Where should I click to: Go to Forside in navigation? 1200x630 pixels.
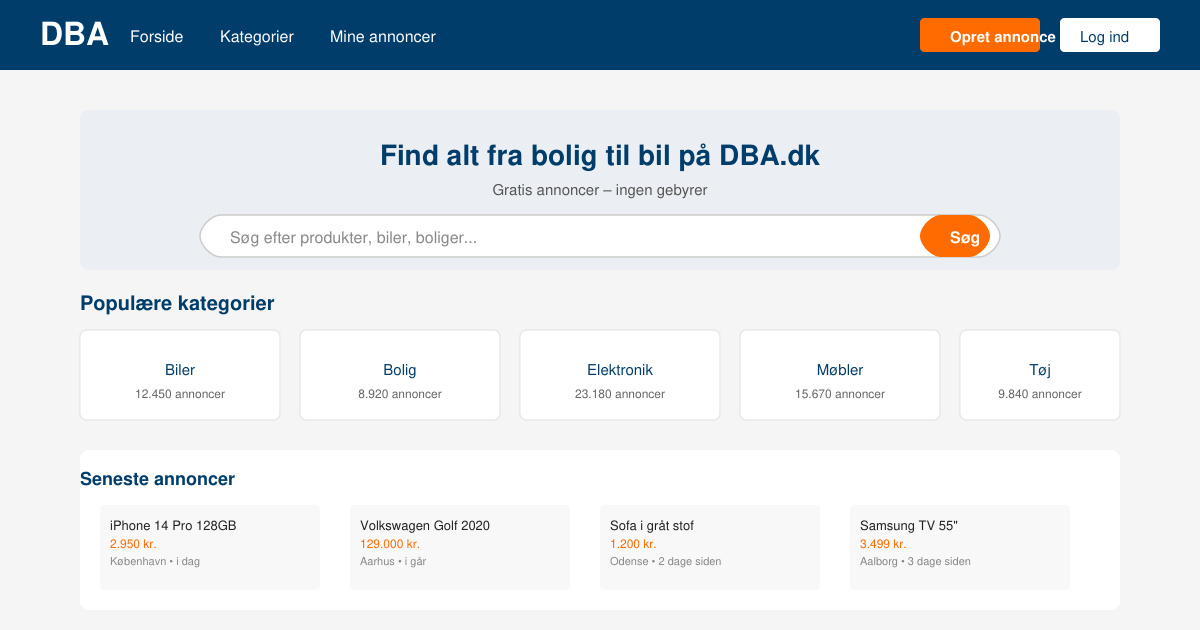pos(157,37)
